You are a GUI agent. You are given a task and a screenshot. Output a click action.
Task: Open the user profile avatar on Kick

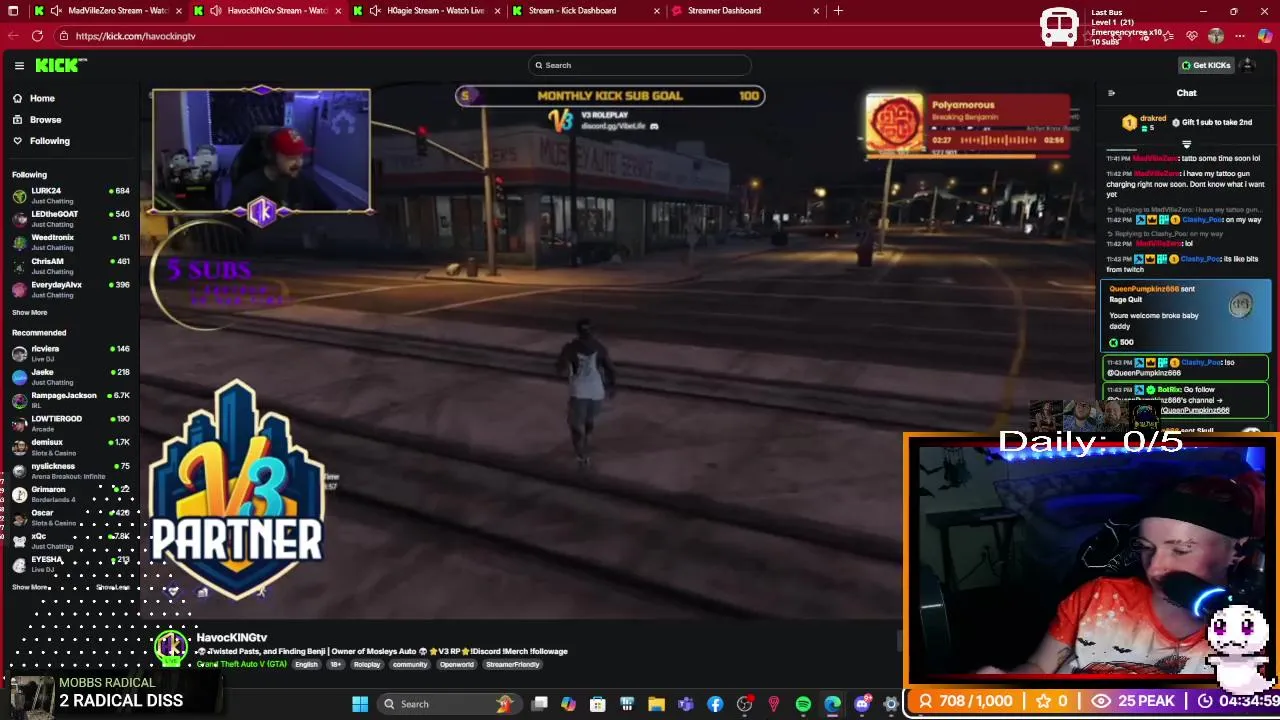tap(1248, 65)
